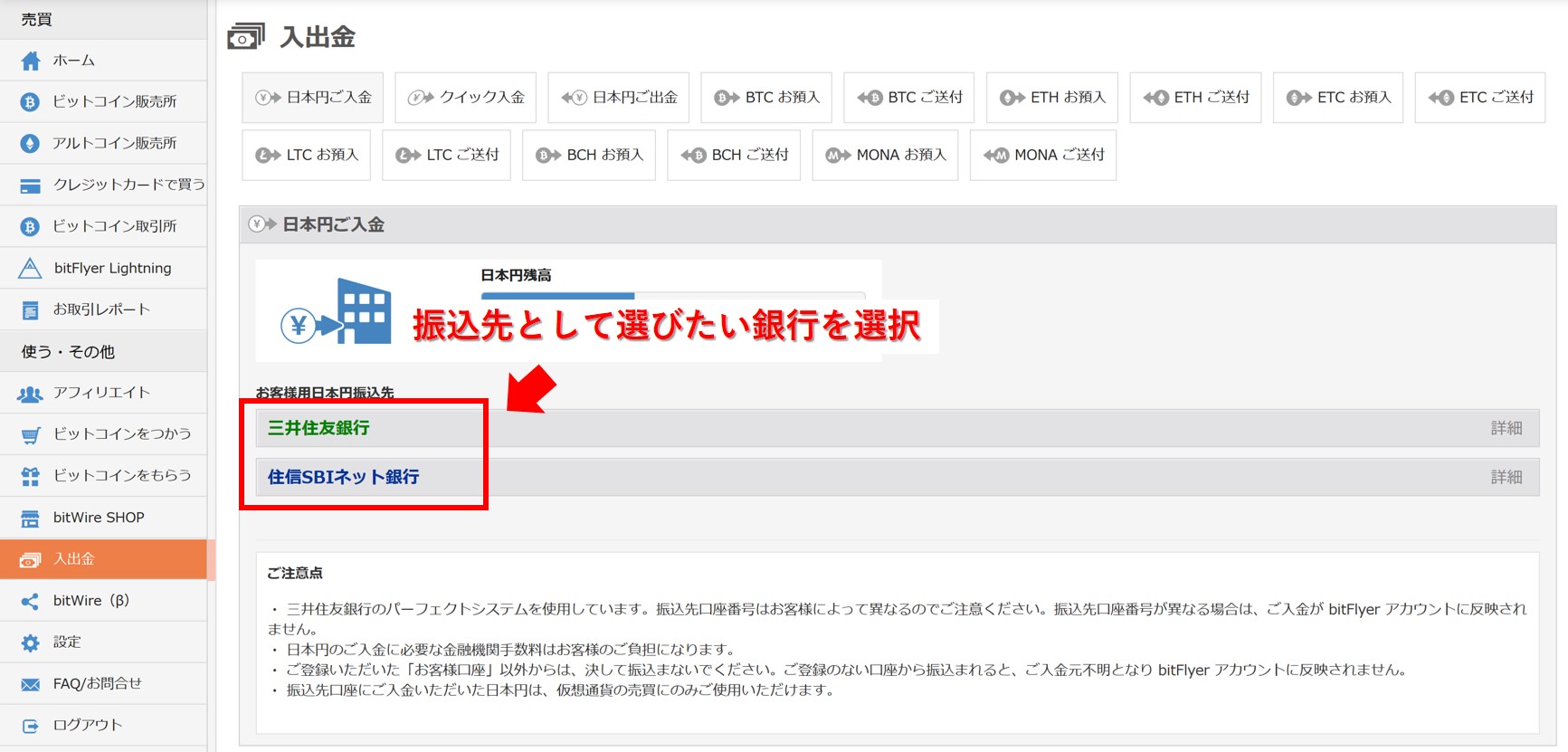Image resolution: width=1568 pixels, height=752 pixels.
Task: Click the report icon beside お取引レポート
Action: [x=31, y=310]
